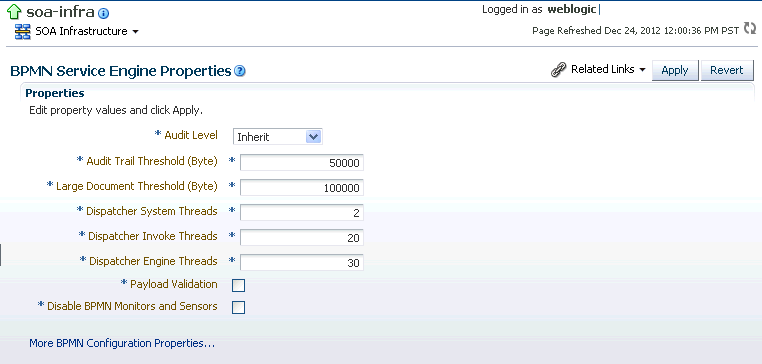Image resolution: width=762 pixels, height=364 pixels.
Task: Click the BPMN Service Engine Properties heading
Action: [x=121, y=71]
